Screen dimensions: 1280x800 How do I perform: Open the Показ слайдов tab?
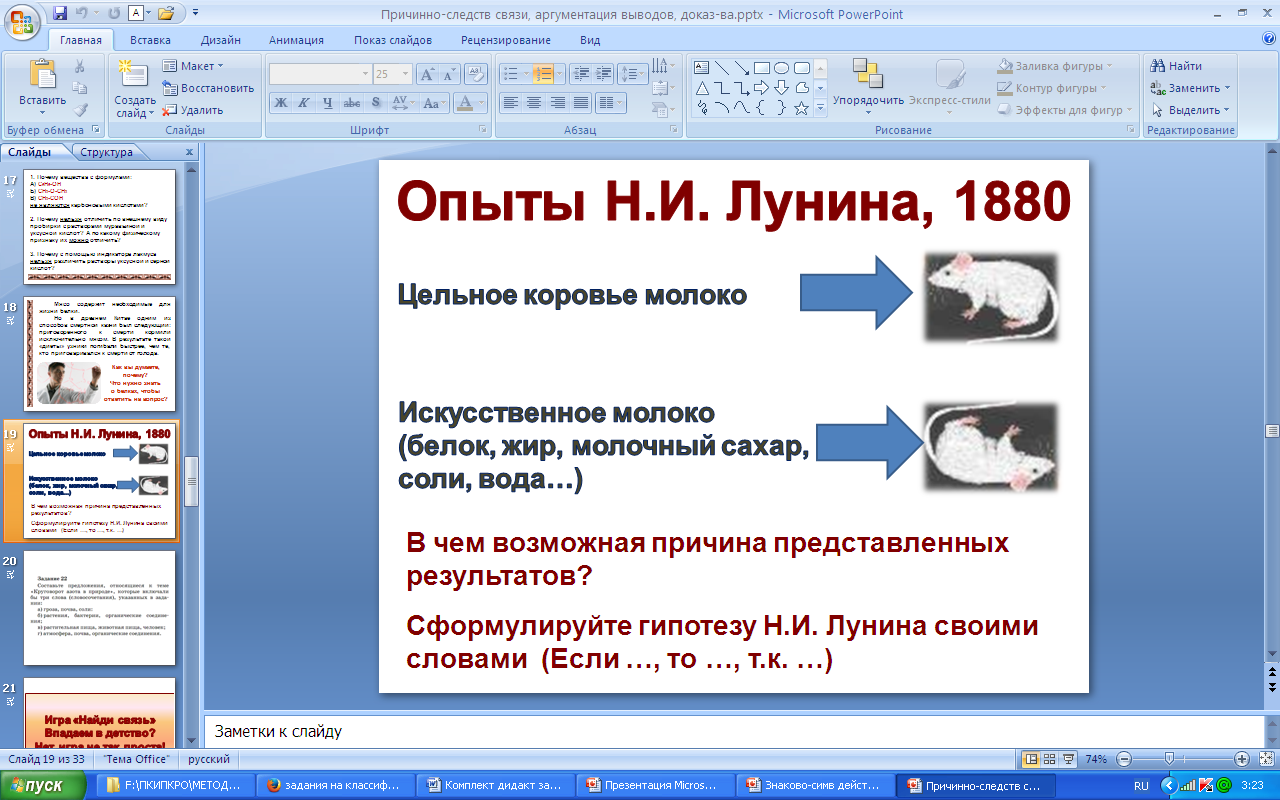pyautogui.click(x=393, y=40)
